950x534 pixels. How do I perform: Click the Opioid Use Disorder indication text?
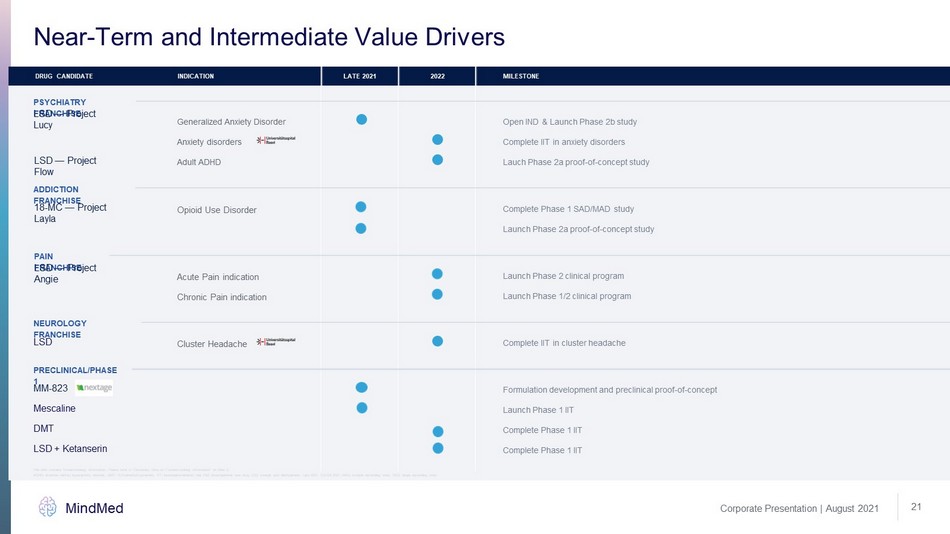click(x=216, y=210)
